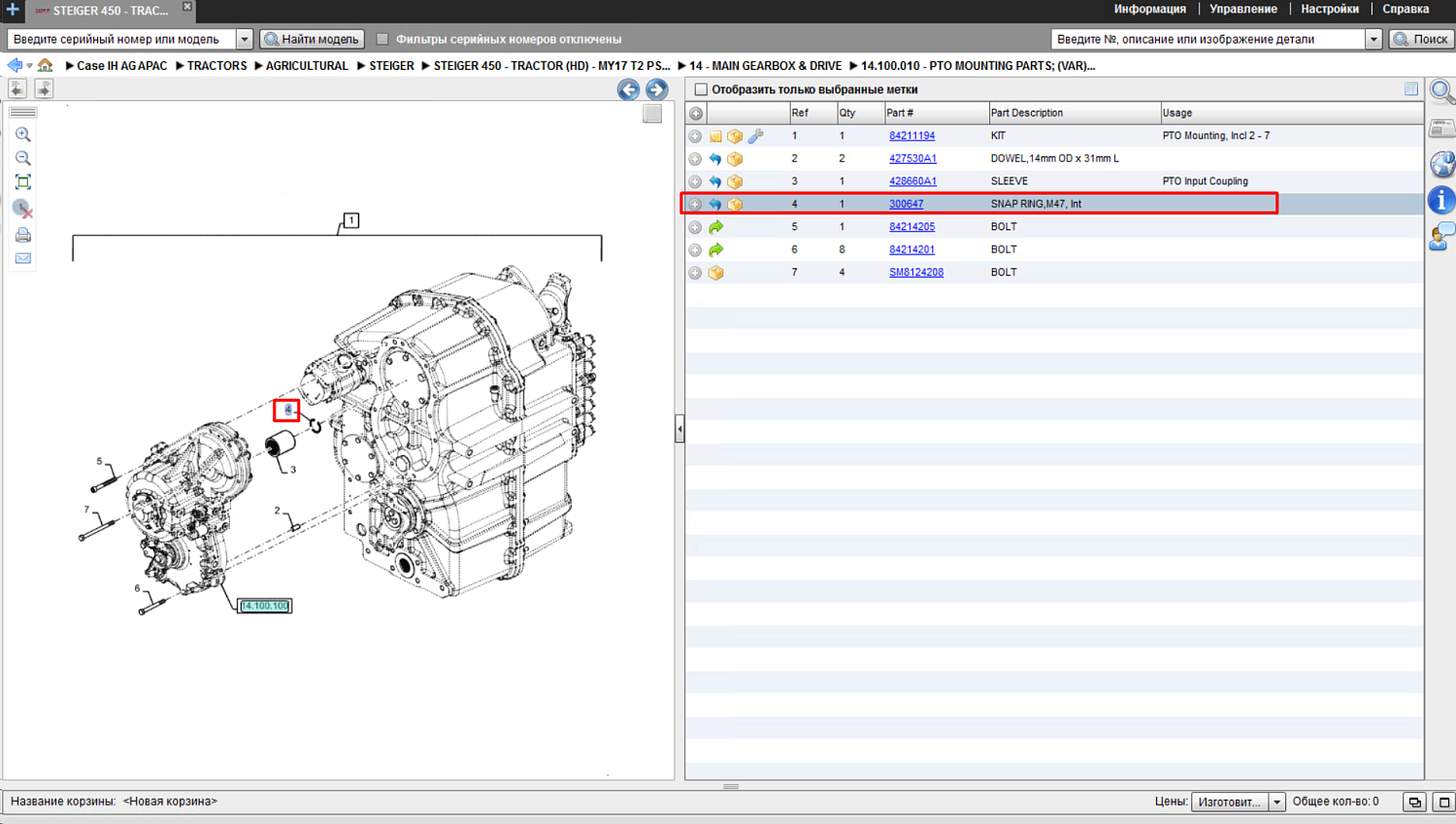The width and height of the screenshot is (1456, 824).
Task: Select the STEIGER 450 tab
Action: 109,11
